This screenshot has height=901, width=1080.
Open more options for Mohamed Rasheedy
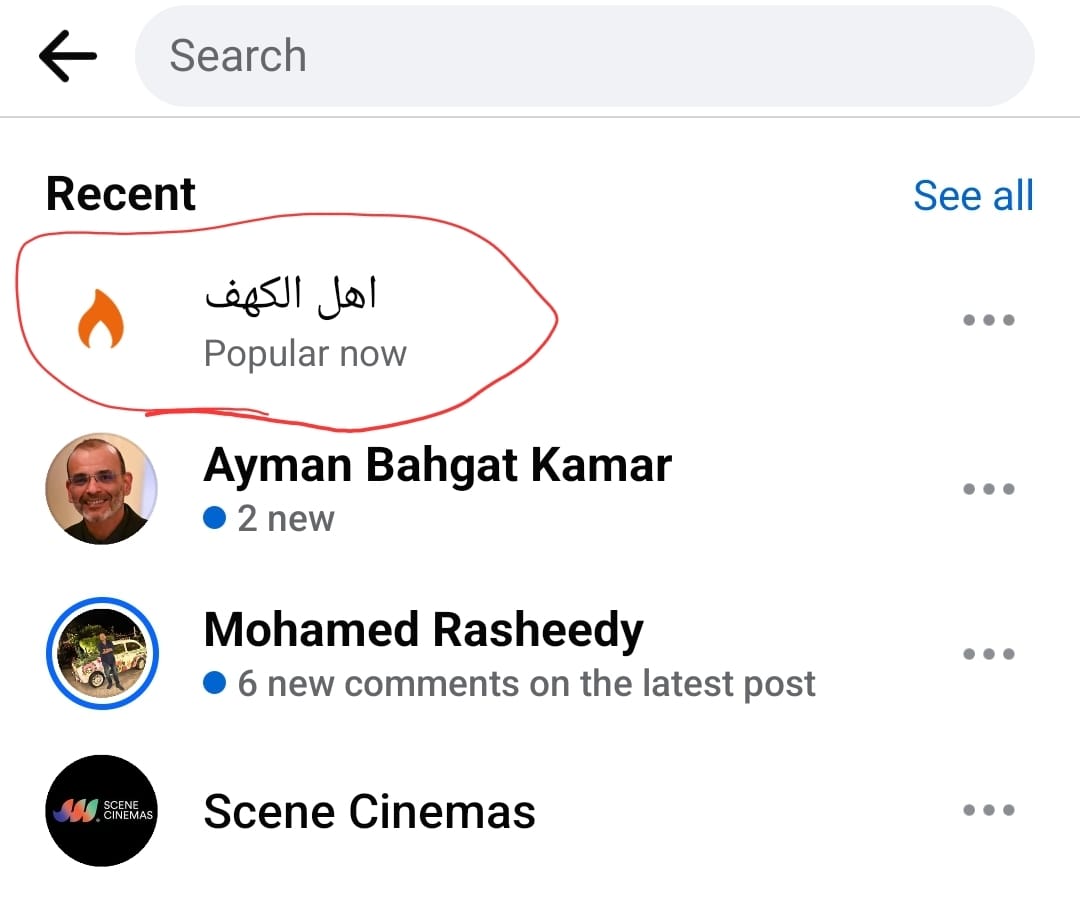[x=988, y=654]
